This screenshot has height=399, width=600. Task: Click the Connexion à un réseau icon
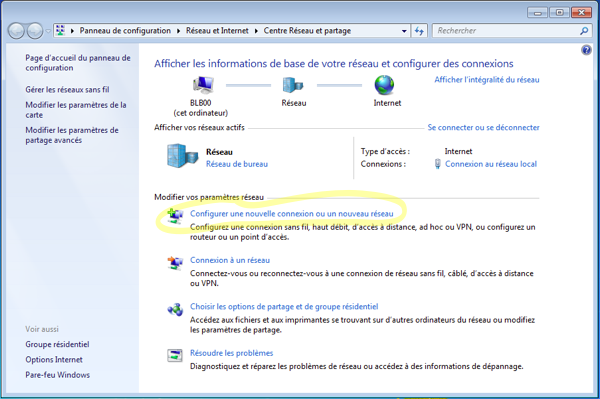click(175, 263)
